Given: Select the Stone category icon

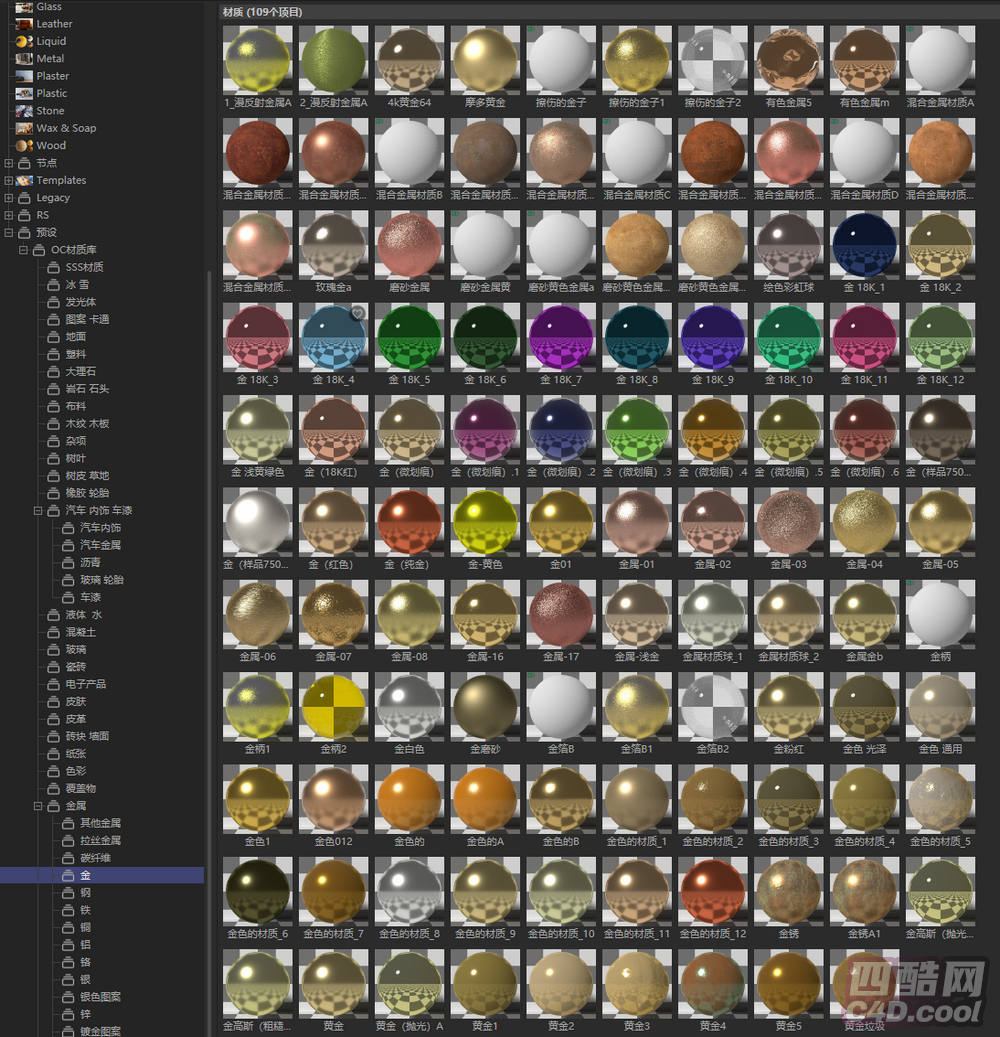Looking at the screenshot, I should click(x=25, y=111).
